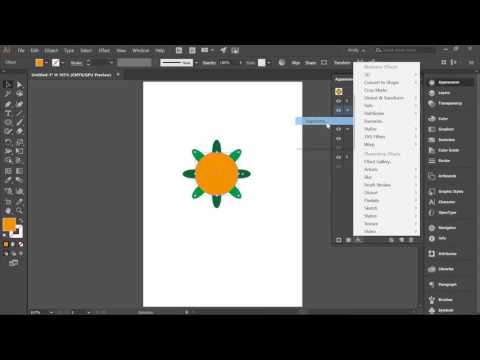Screen dimensions: 480x360
Task: Select the Eyedropper tool
Action: coord(8,180)
